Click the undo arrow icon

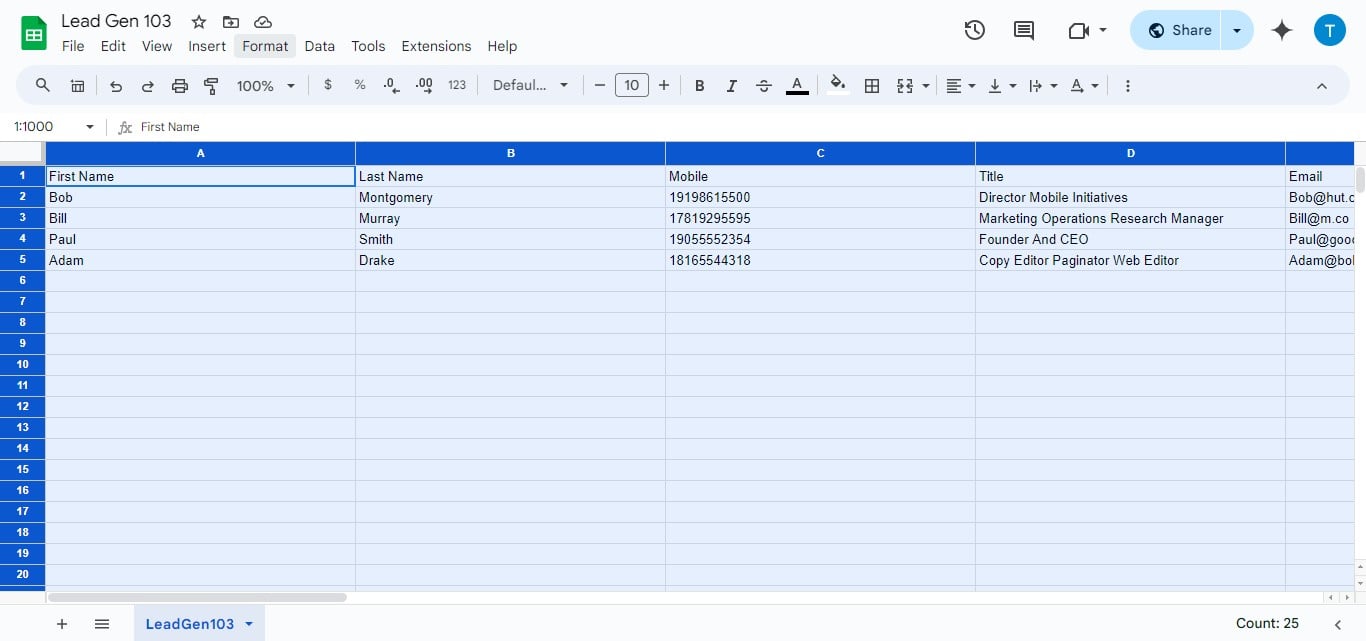(x=116, y=86)
